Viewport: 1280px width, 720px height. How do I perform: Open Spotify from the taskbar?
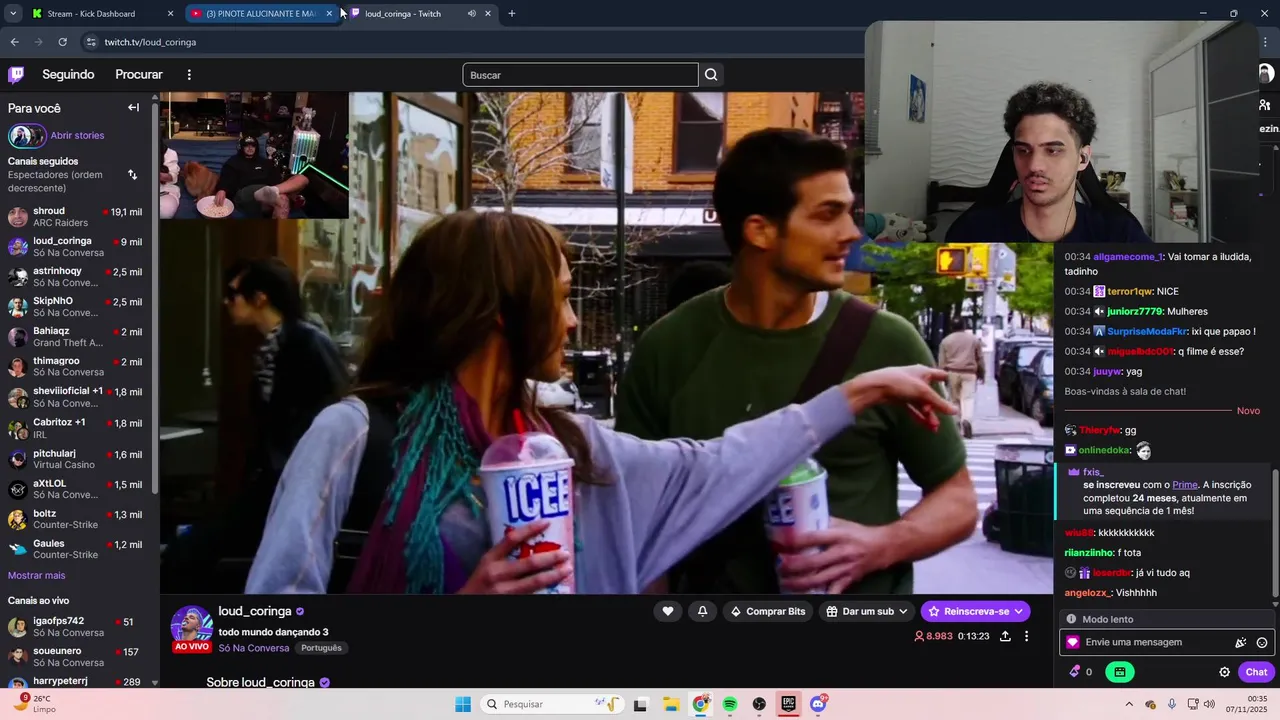click(x=730, y=704)
